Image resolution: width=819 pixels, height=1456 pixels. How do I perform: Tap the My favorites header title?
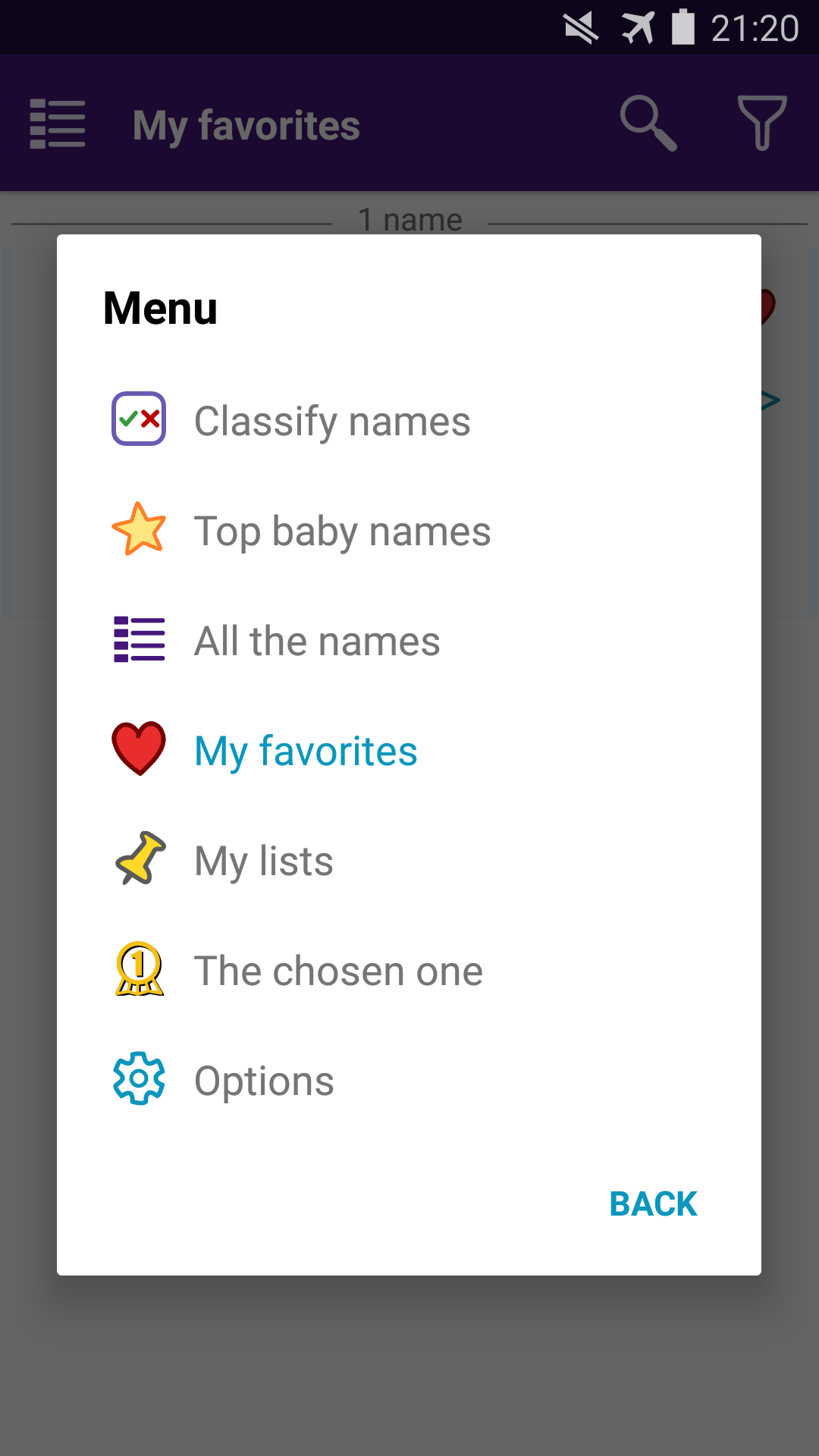tap(246, 125)
